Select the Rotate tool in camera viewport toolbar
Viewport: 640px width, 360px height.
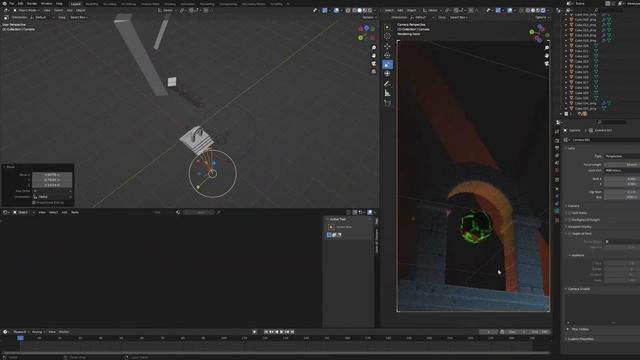[387, 55]
